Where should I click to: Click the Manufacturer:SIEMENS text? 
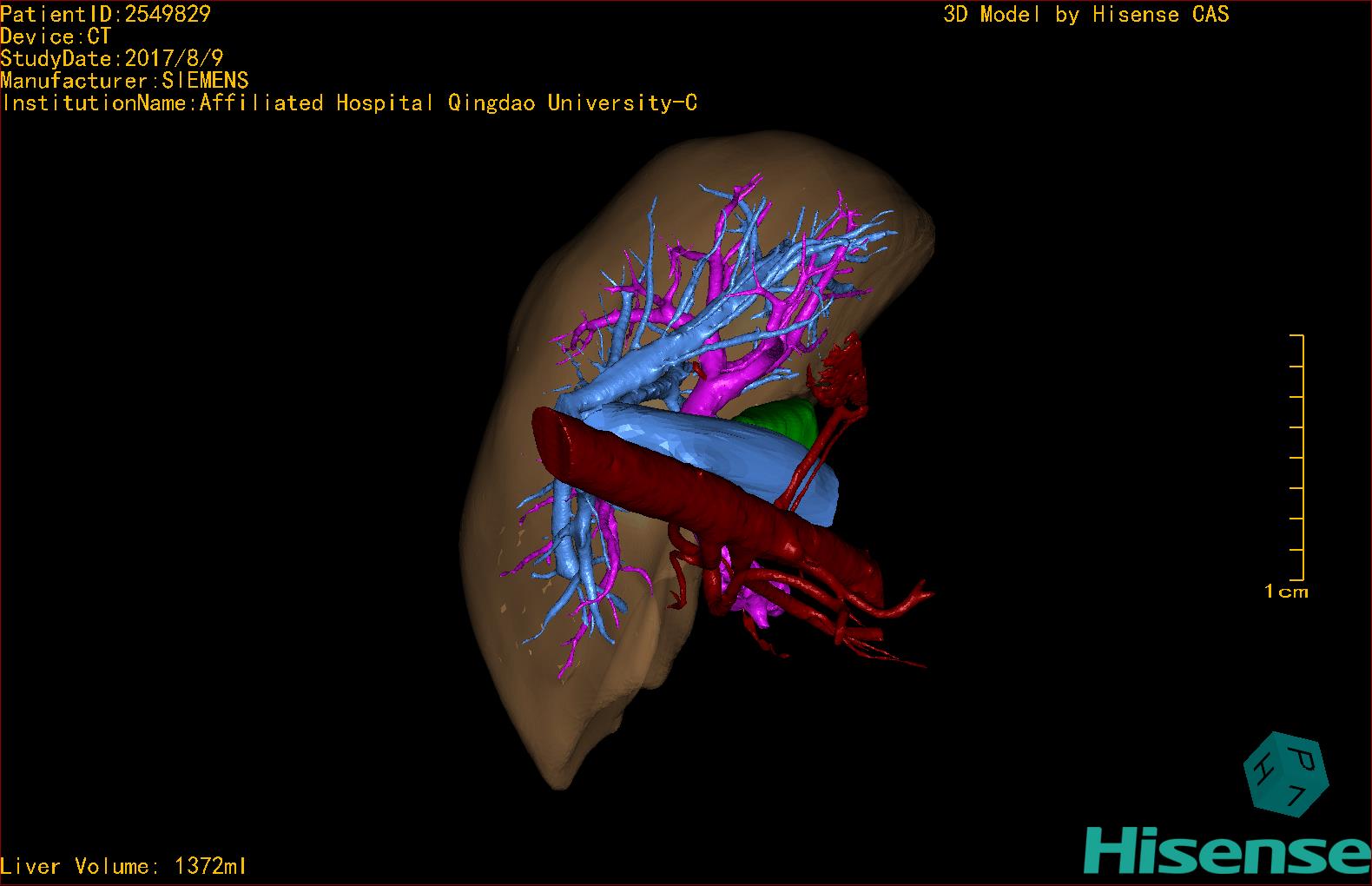[125, 81]
